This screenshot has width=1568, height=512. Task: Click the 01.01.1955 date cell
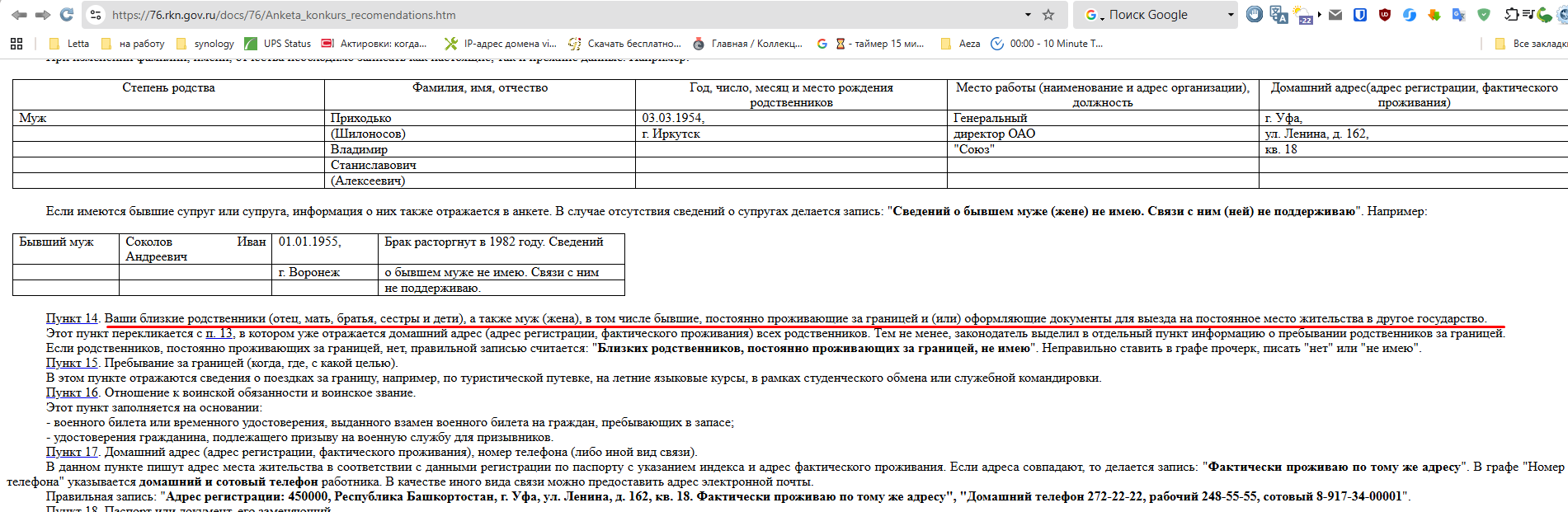325,249
